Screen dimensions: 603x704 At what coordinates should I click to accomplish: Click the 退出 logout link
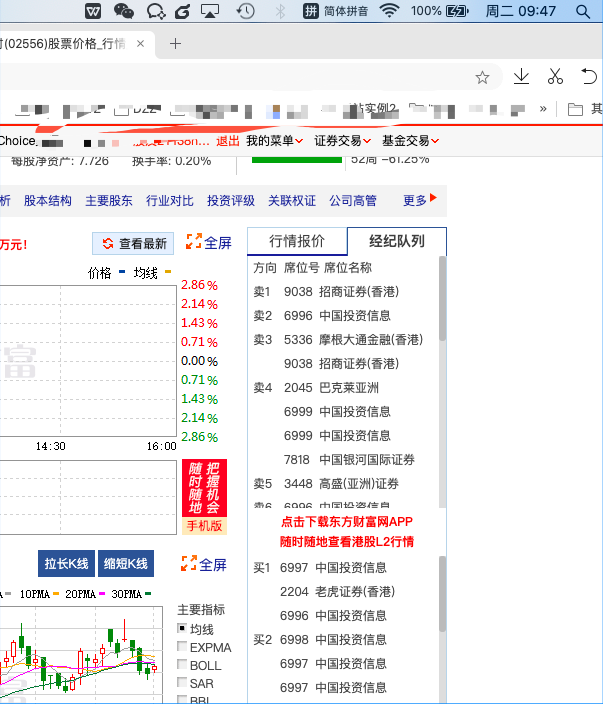(228, 141)
